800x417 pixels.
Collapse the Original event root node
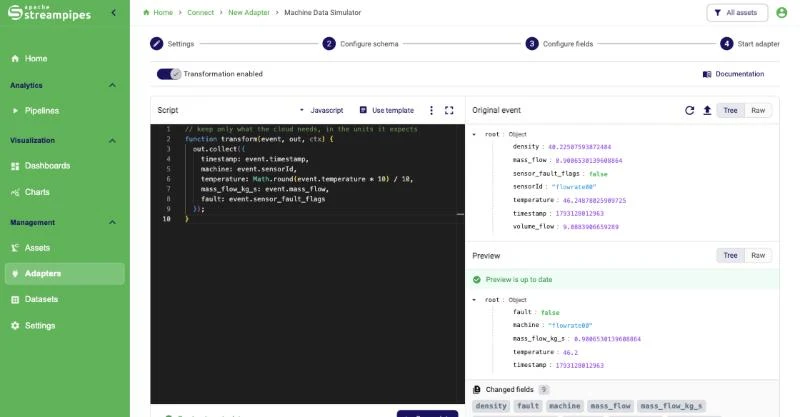click(x=474, y=134)
